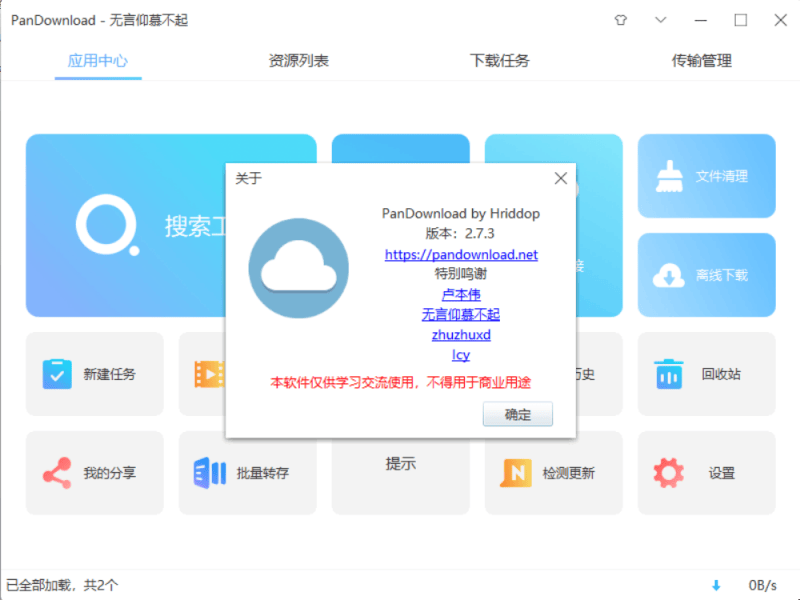
Task: Switch to the 传输管理 tab
Action: [x=704, y=60]
